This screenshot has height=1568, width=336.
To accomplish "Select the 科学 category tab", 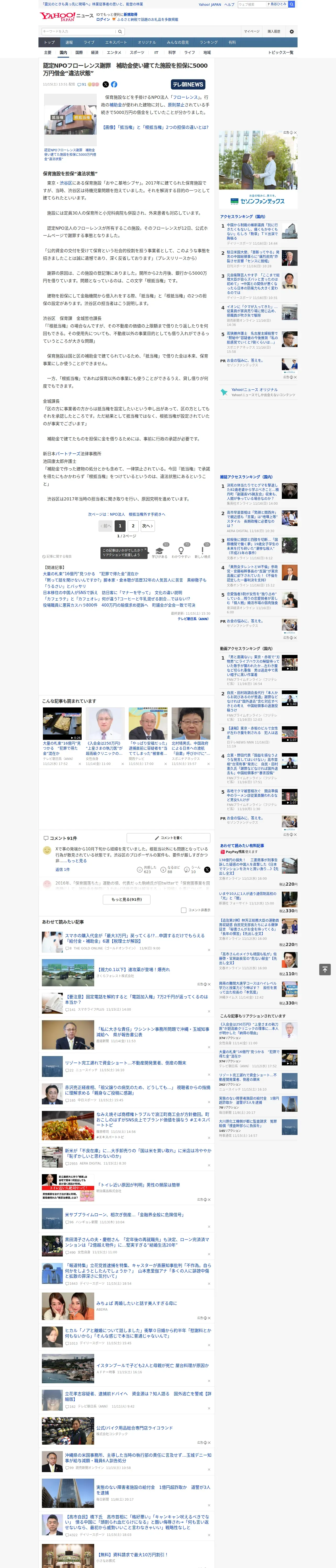I will click(172, 52).
